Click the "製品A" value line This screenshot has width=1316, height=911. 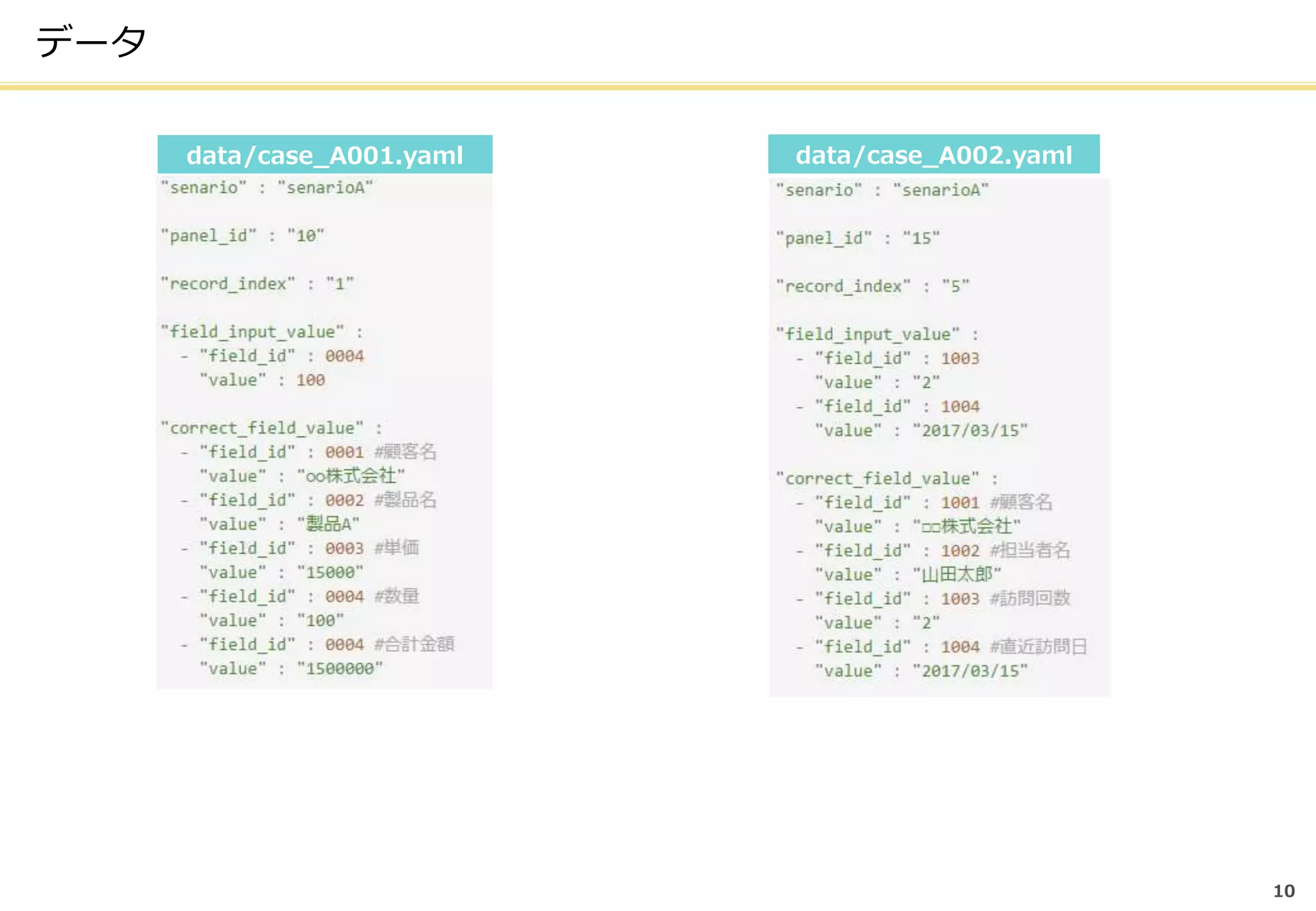tap(280, 524)
